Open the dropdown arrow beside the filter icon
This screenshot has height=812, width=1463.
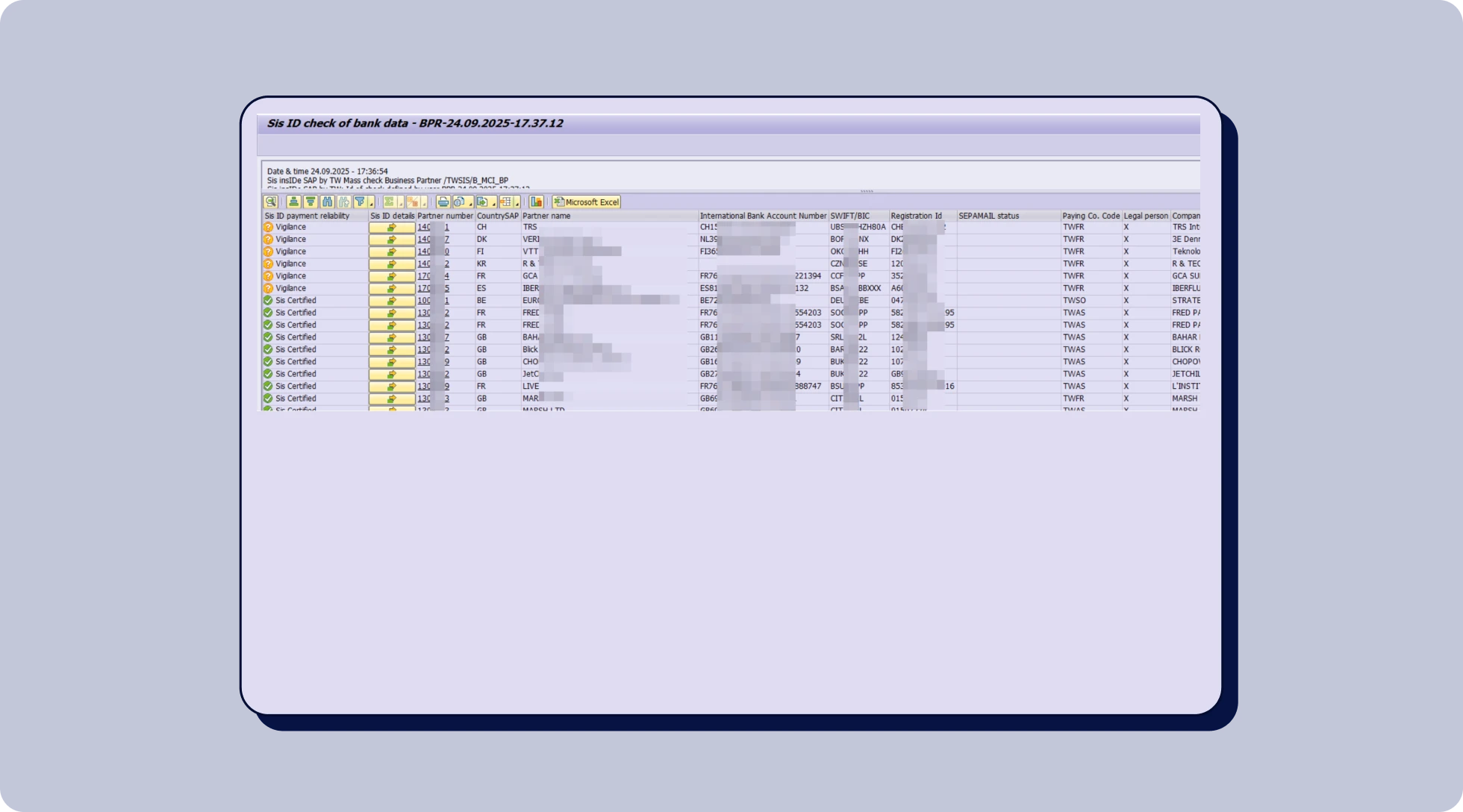372,203
